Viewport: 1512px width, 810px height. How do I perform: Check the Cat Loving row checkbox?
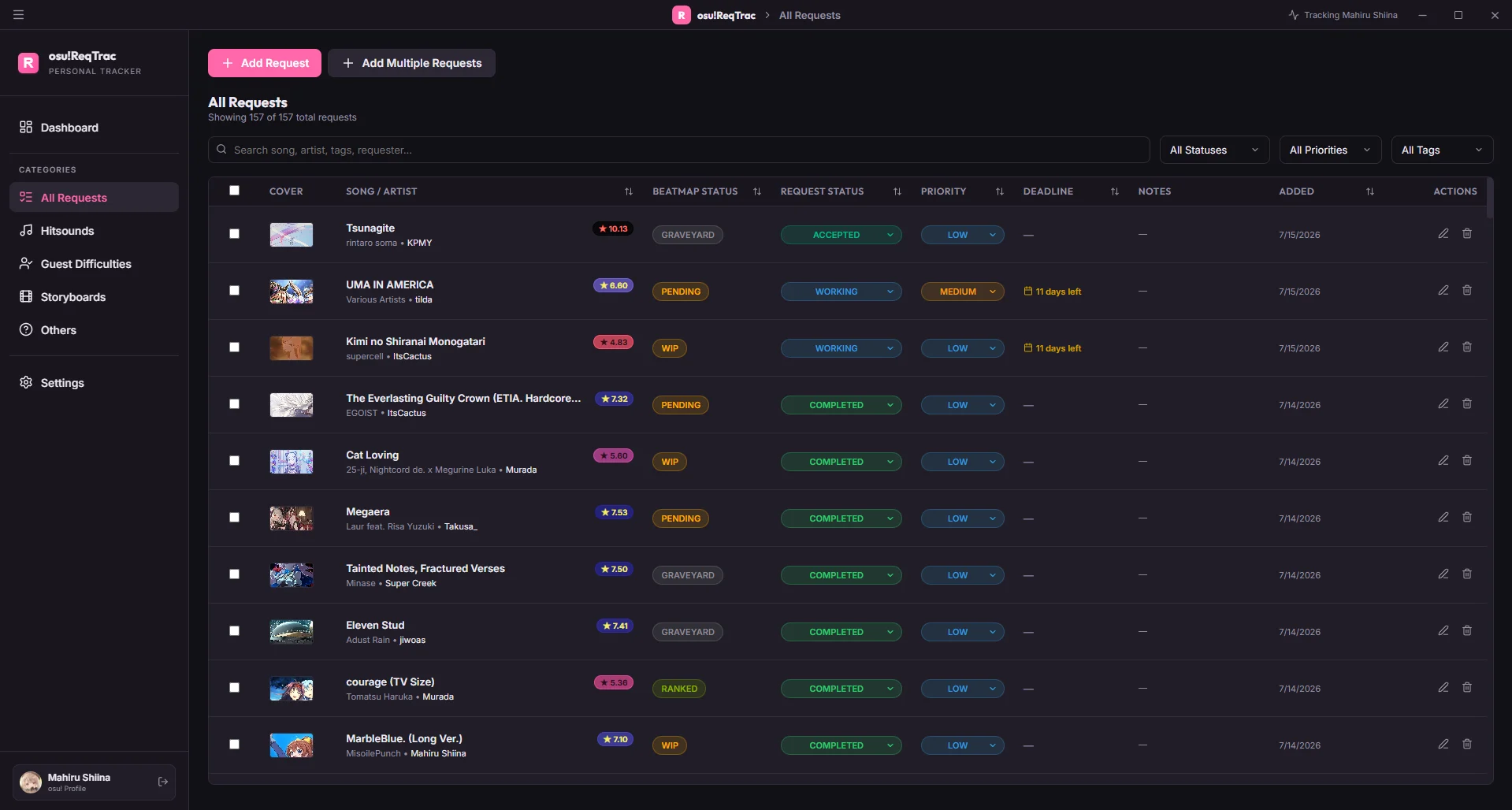pos(234,461)
